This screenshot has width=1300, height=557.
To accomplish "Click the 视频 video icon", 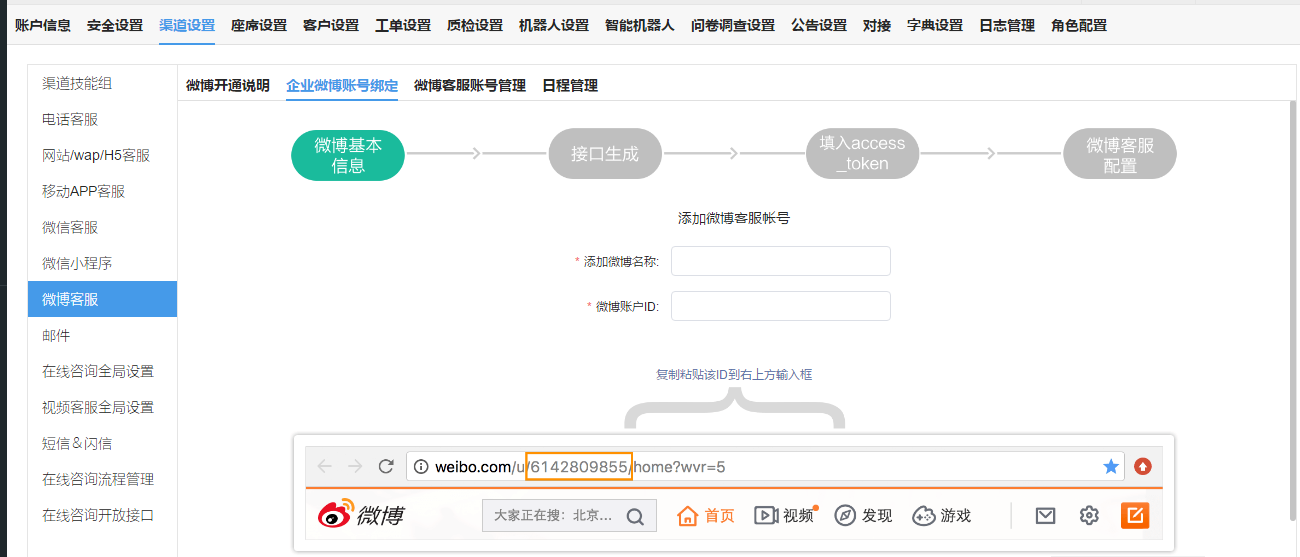I will click(766, 515).
